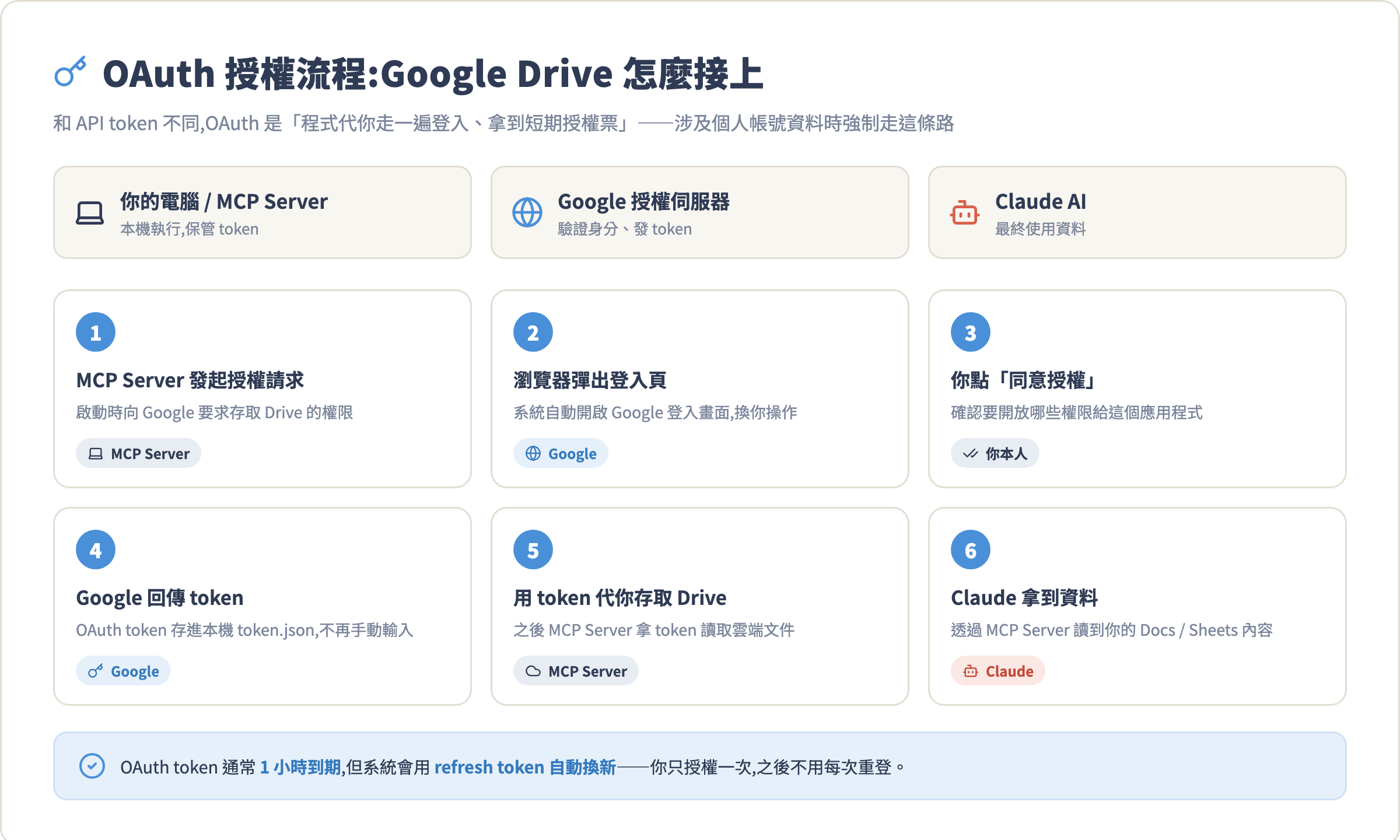Click the globe icon in Google 授權伺服器 card
This screenshot has width=1400, height=840.
[x=527, y=213]
